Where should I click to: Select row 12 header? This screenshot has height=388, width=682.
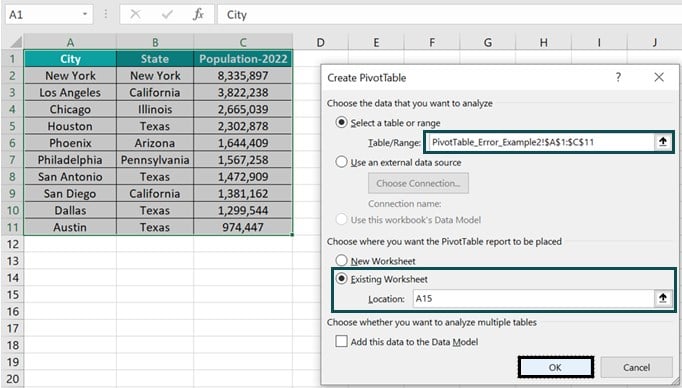pyautogui.click(x=12, y=244)
